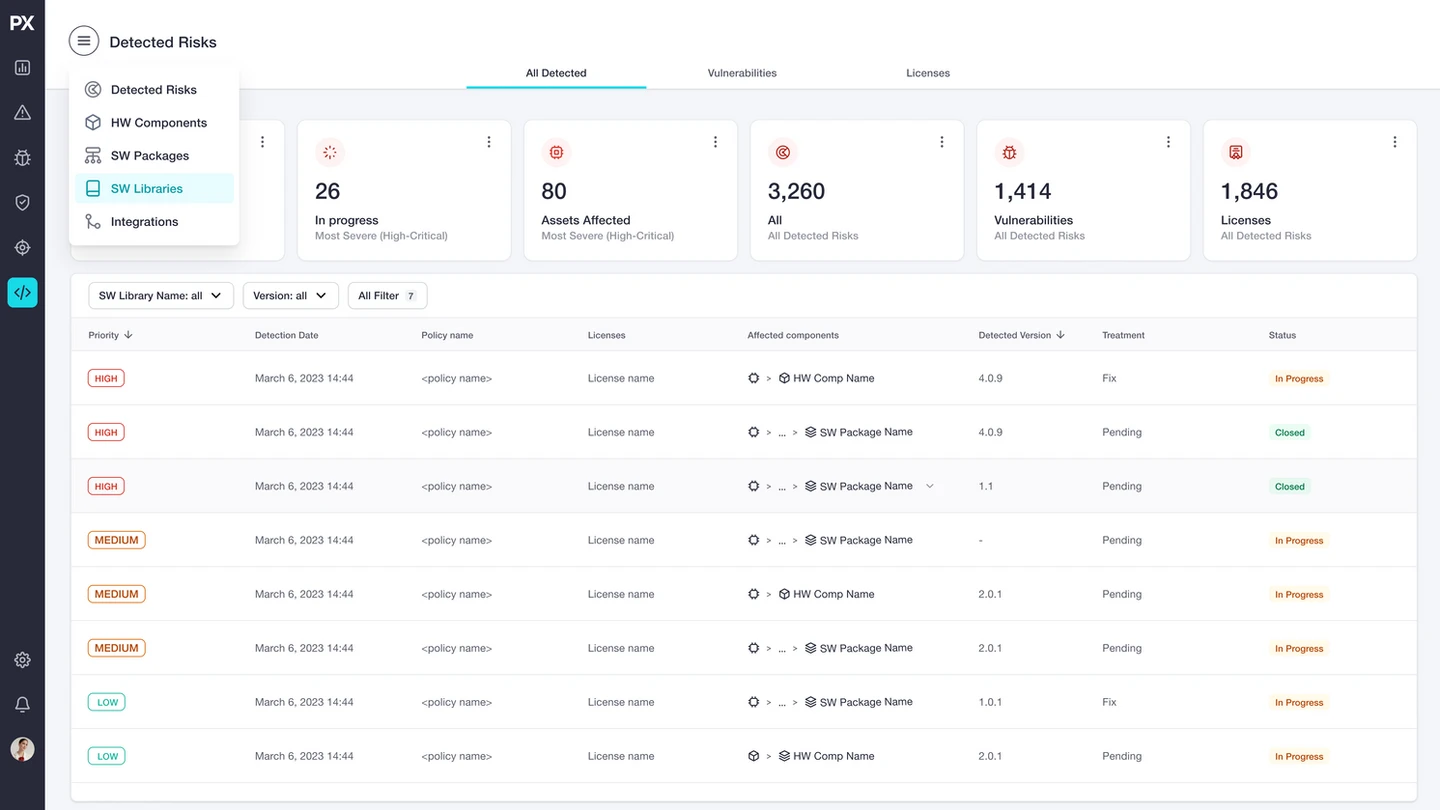Open options menu on Vulnerabilities card

[1168, 142]
